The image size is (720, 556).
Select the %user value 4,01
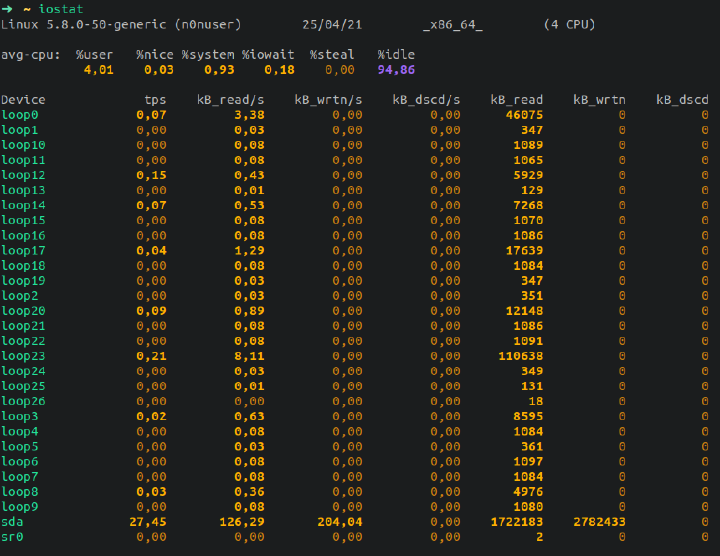(99, 70)
